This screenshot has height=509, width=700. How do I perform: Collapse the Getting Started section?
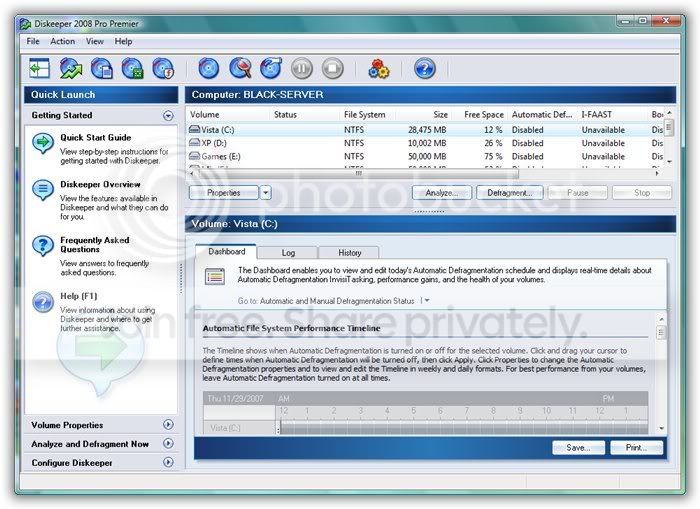tap(168, 116)
